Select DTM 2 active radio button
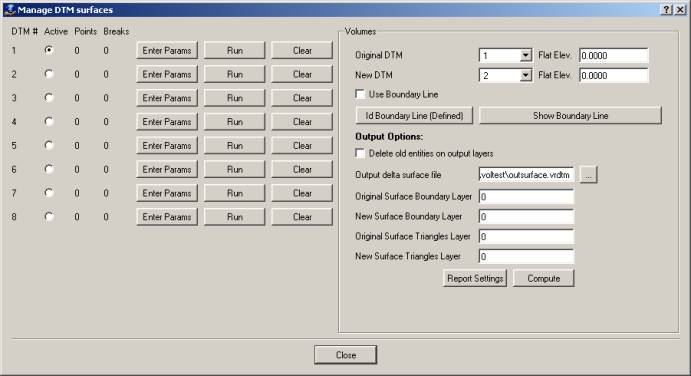 [x=49, y=74]
